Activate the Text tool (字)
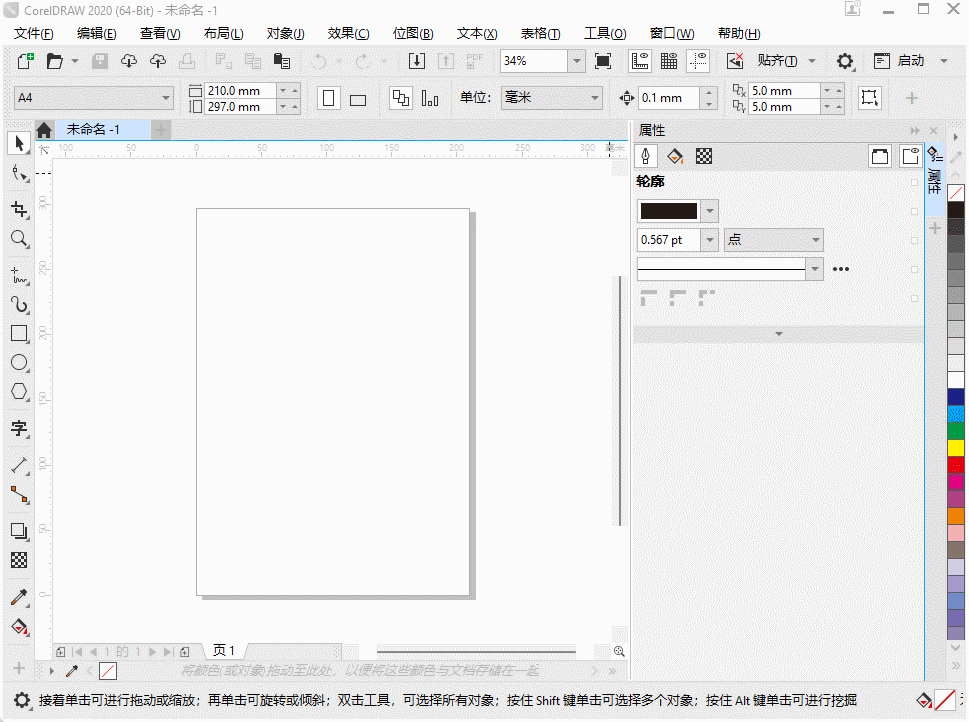969x722 pixels. click(19, 429)
